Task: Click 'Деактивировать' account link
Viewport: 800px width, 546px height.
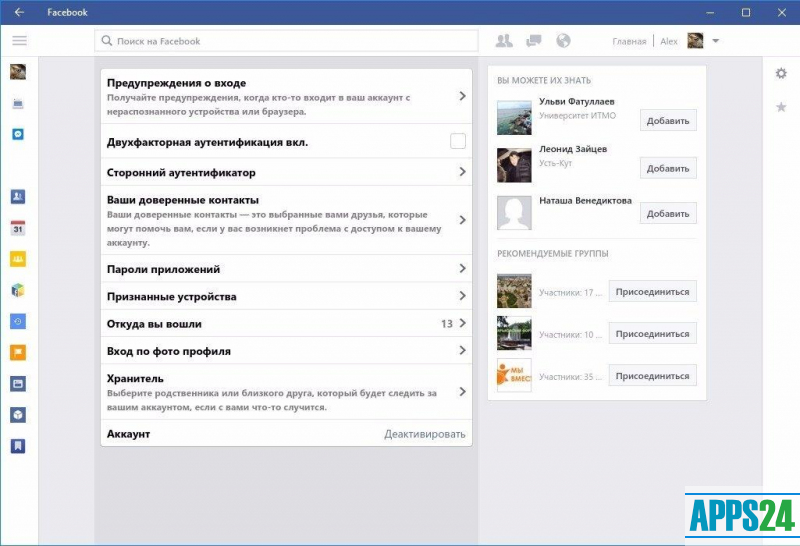Action: point(424,434)
